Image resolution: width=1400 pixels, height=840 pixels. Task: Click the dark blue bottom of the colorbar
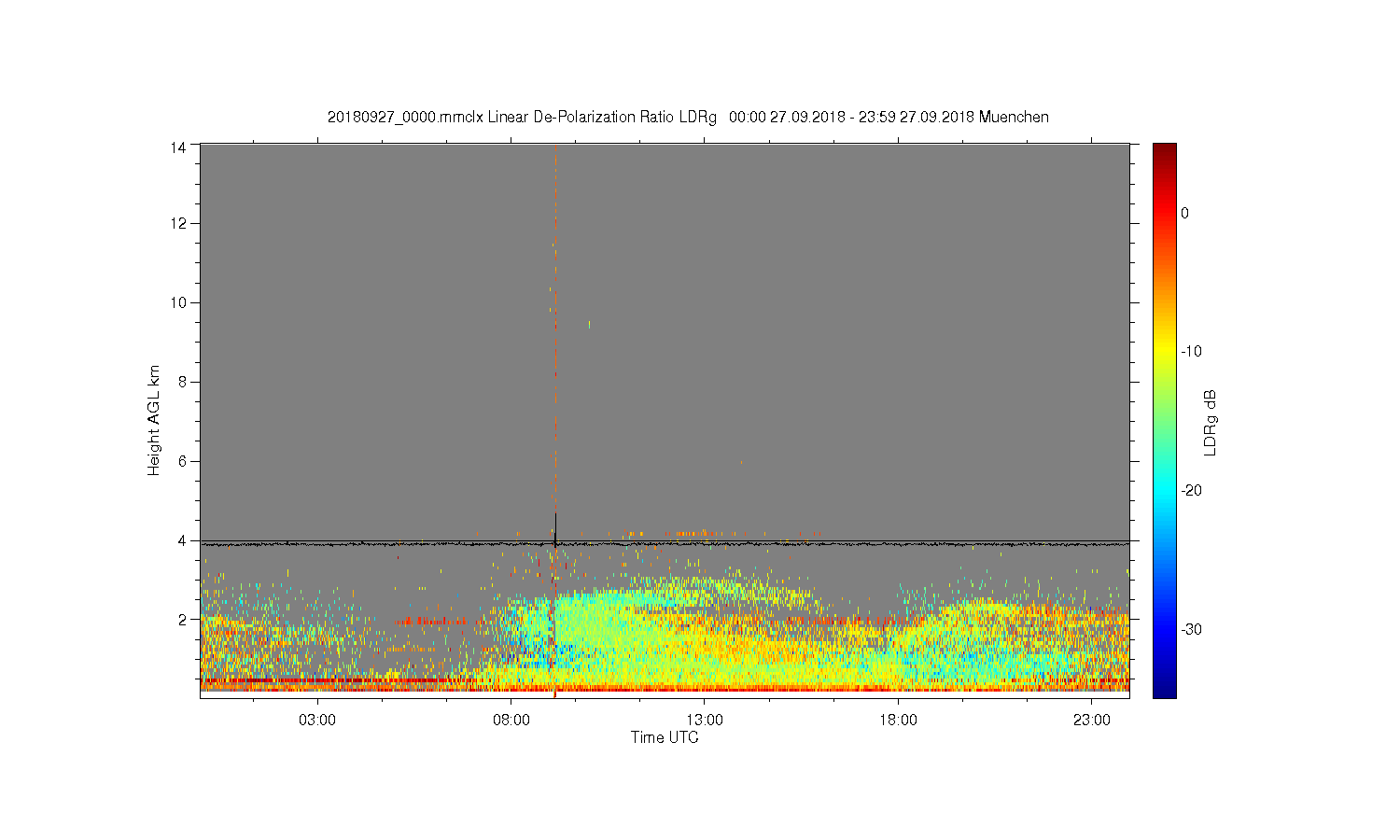pyautogui.click(x=1165, y=689)
